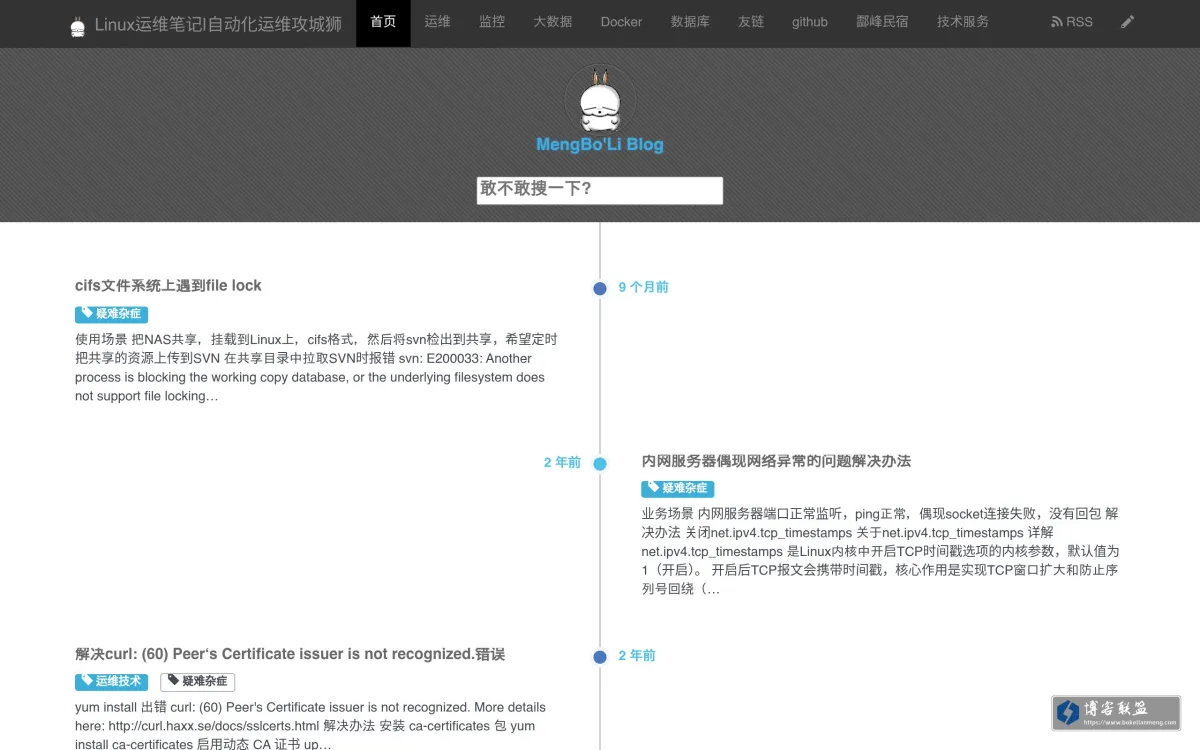Open the 技术服务 menu item
This screenshot has width=1200, height=750.
[963, 22]
